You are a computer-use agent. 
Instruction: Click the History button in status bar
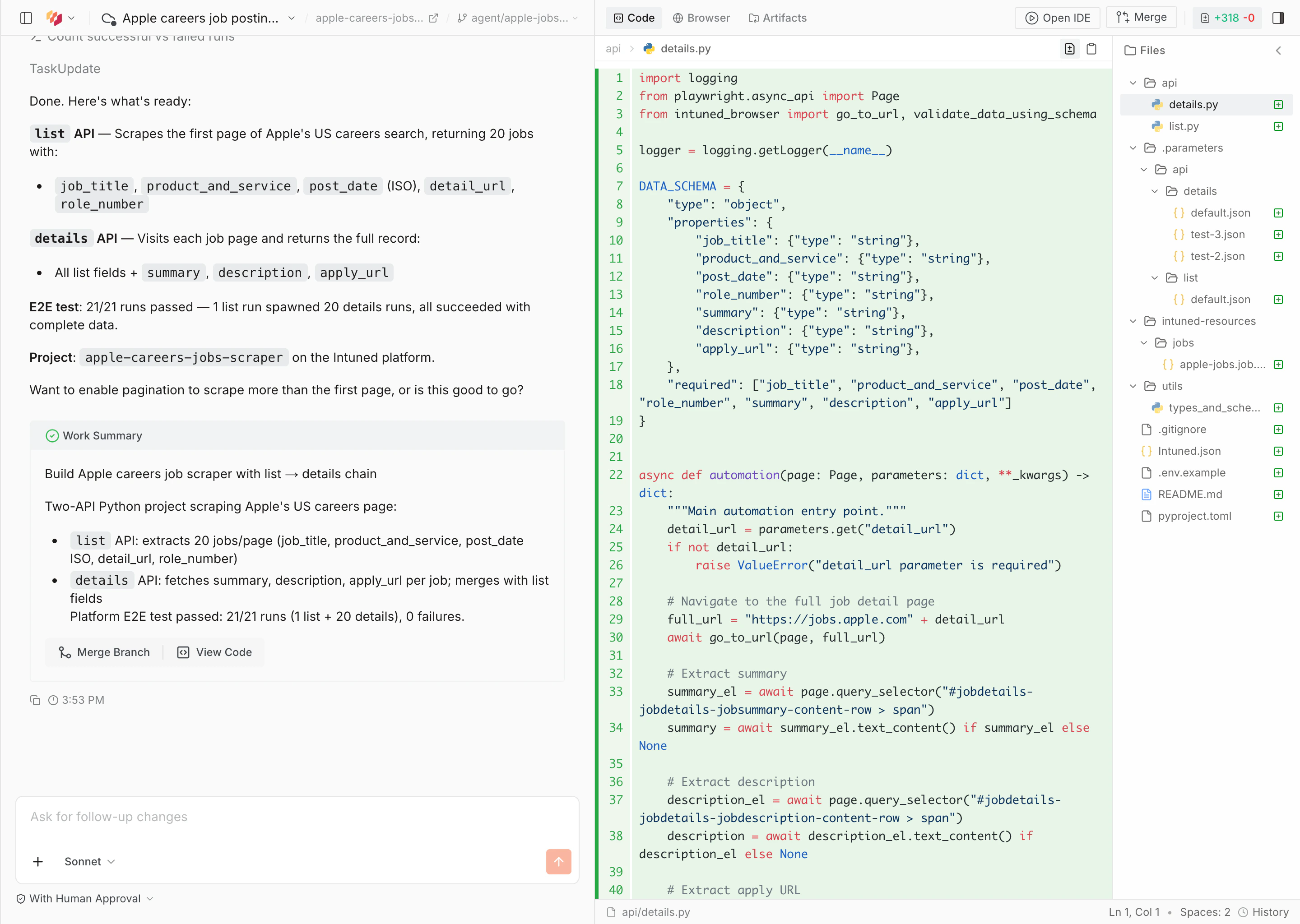tap(1263, 912)
